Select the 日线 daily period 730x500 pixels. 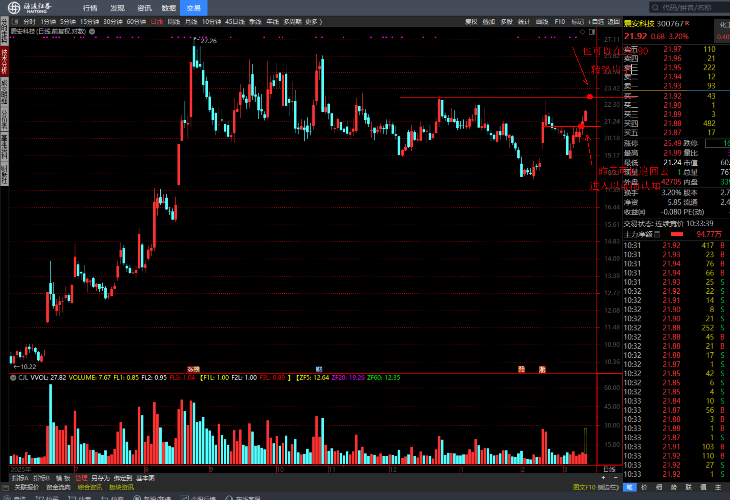(x=157, y=22)
